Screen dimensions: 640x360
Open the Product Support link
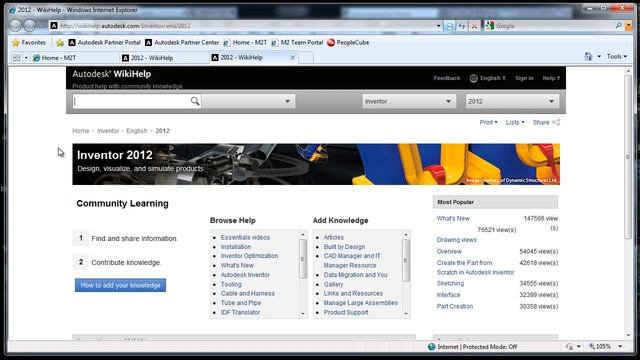tap(346, 312)
